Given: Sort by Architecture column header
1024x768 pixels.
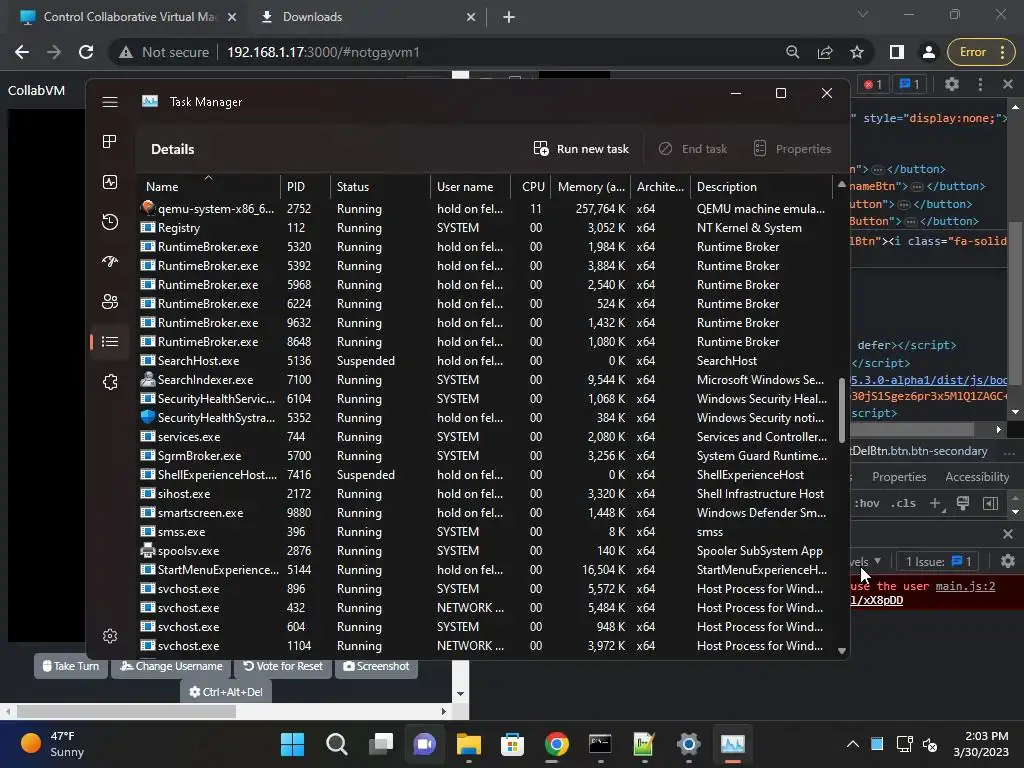Looking at the screenshot, I should (660, 186).
